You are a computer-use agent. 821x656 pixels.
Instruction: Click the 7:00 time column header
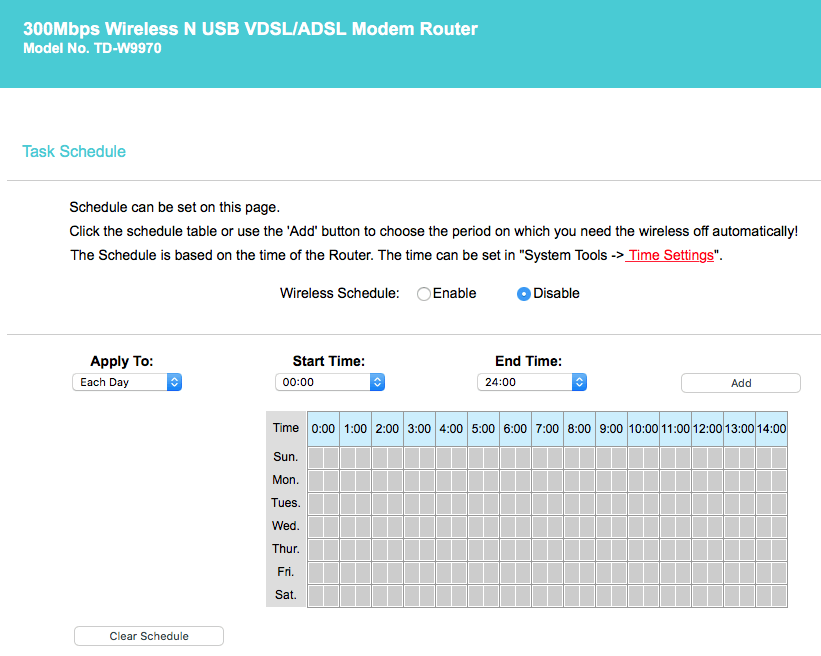pyautogui.click(x=547, y=428)
